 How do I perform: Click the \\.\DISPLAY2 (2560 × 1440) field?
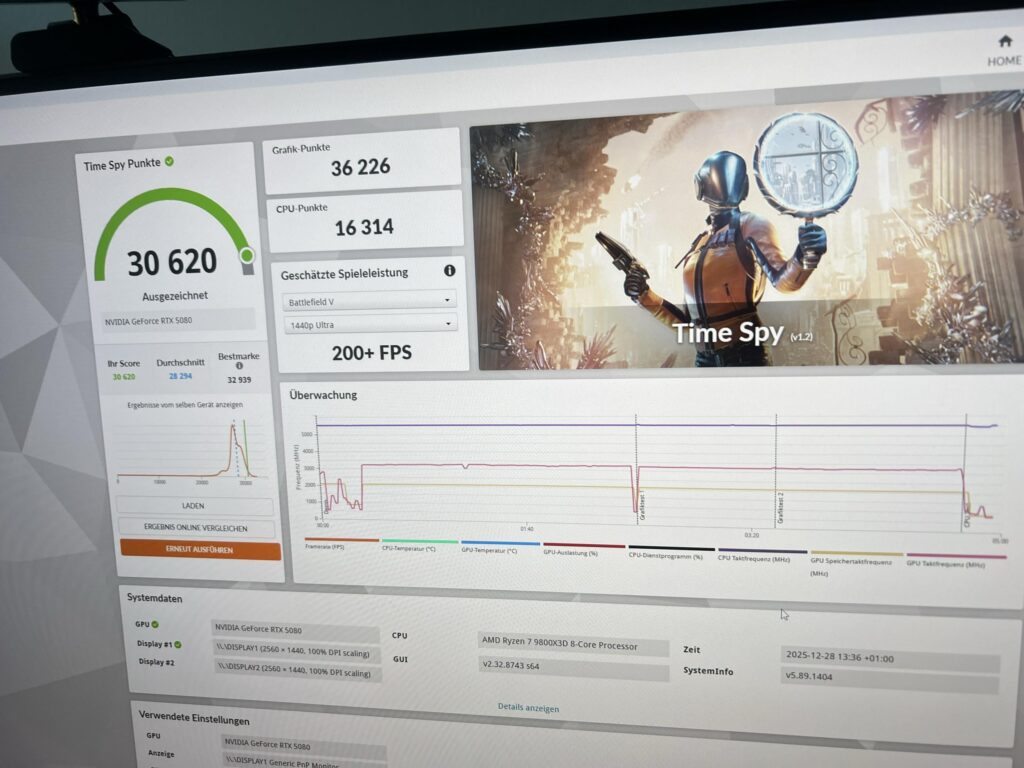tap(298, 671)
